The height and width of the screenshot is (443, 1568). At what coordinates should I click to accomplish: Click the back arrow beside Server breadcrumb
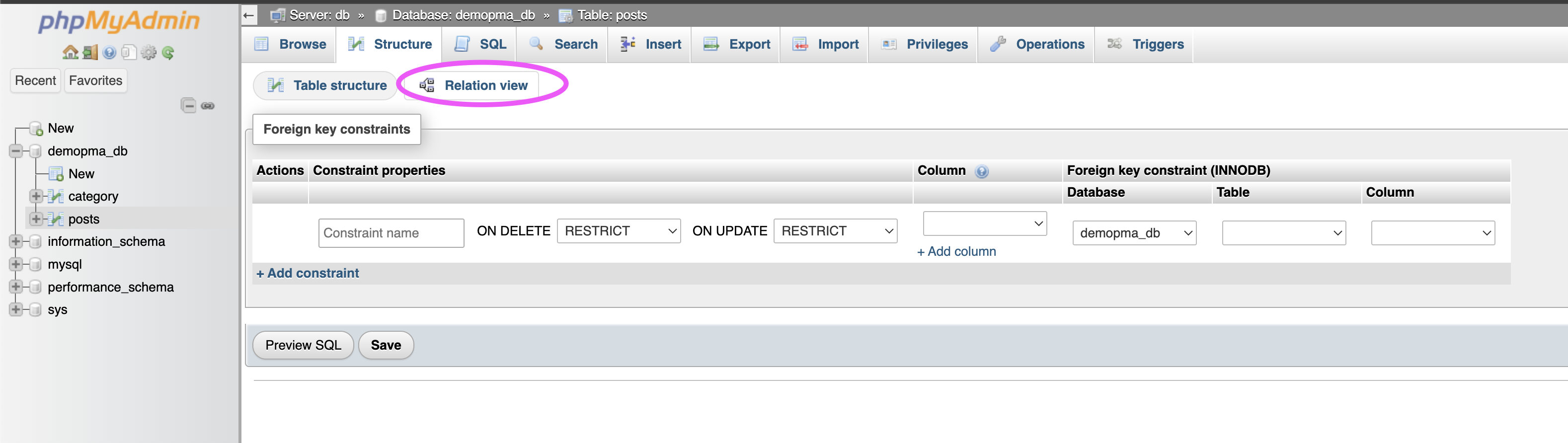pos(248,15)
